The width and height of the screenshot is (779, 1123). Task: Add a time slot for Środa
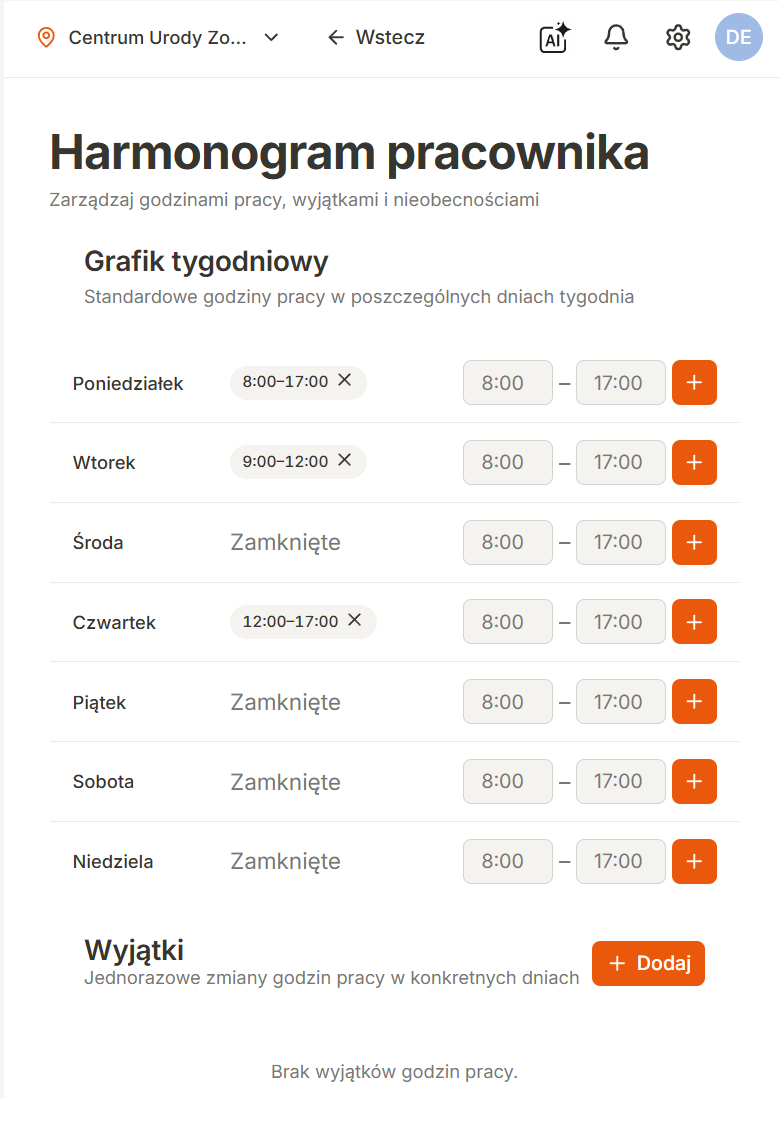[694, 542]
